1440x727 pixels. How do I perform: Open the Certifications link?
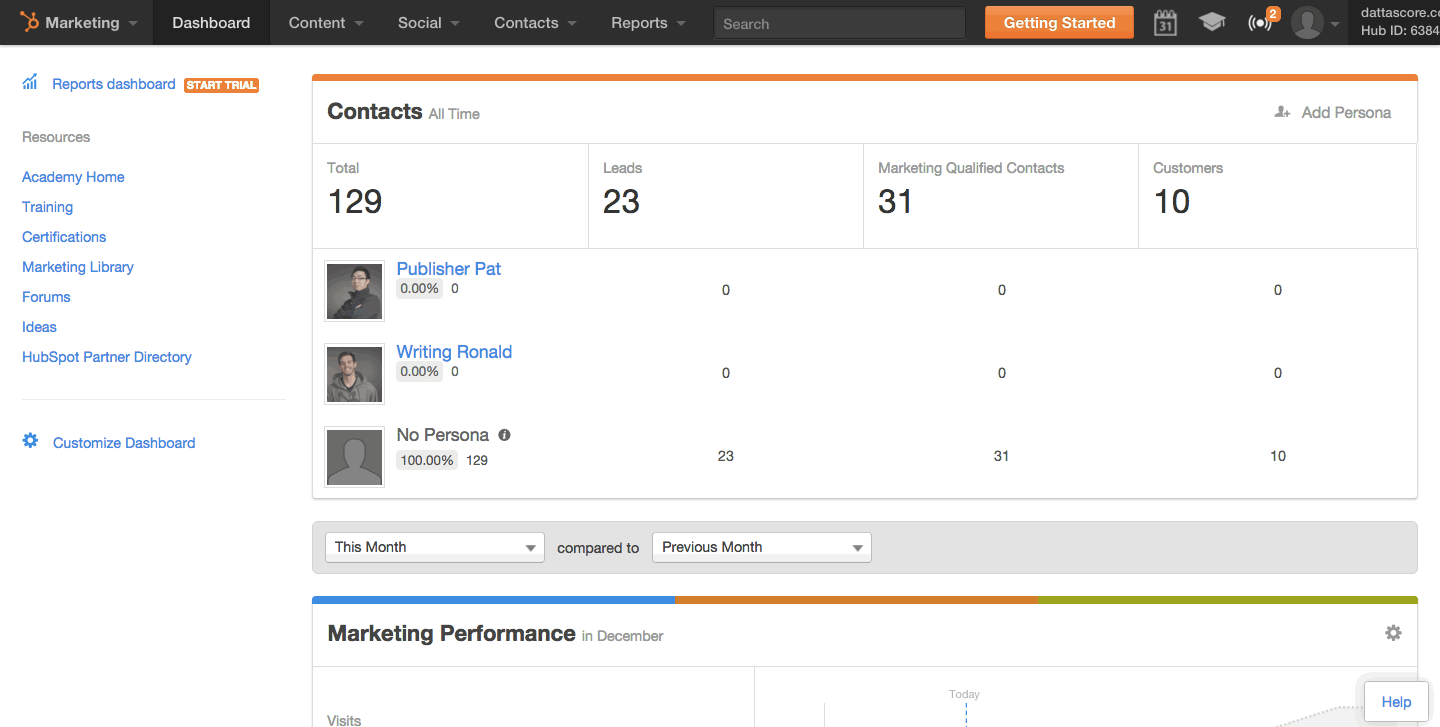tap(64, 237)
